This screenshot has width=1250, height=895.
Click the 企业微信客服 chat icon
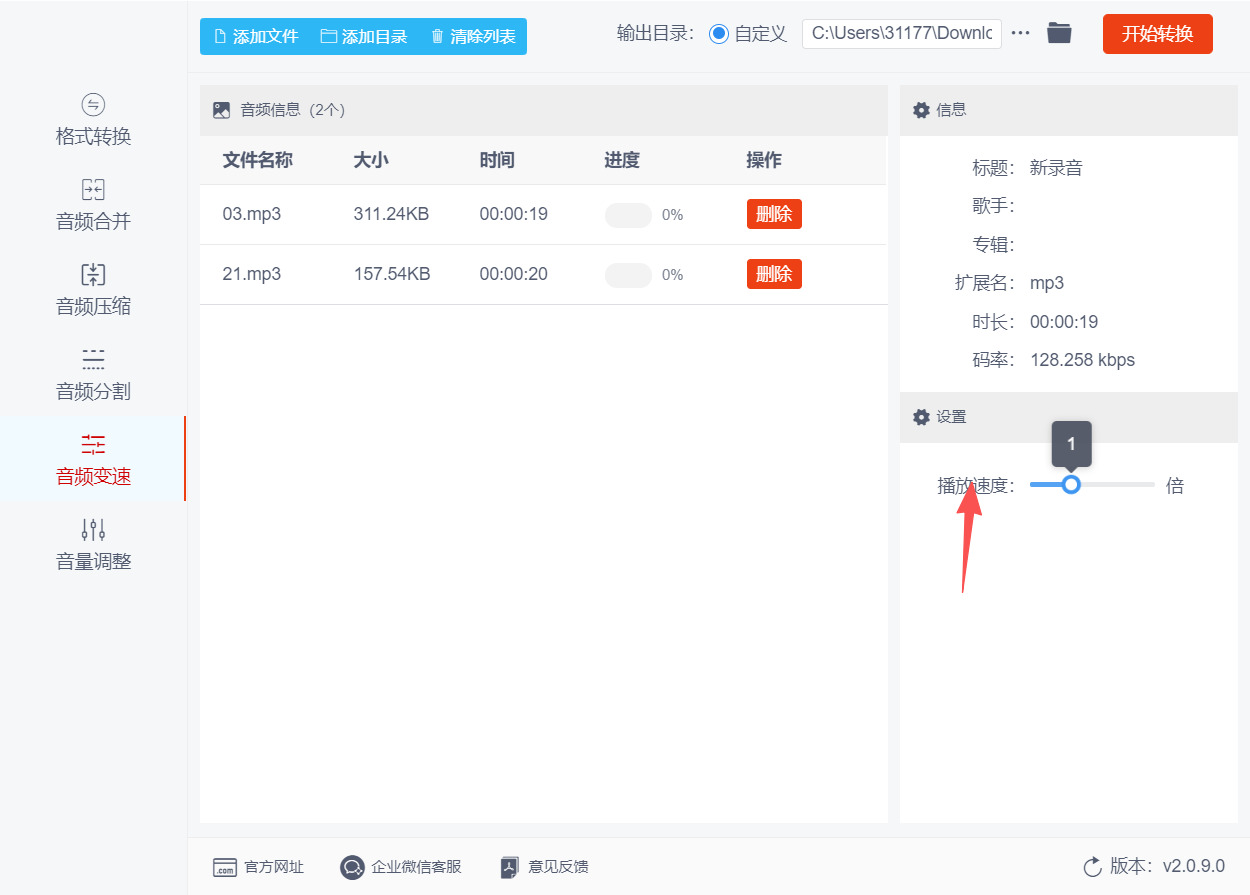pyautogui.click(x=352, y=867)
